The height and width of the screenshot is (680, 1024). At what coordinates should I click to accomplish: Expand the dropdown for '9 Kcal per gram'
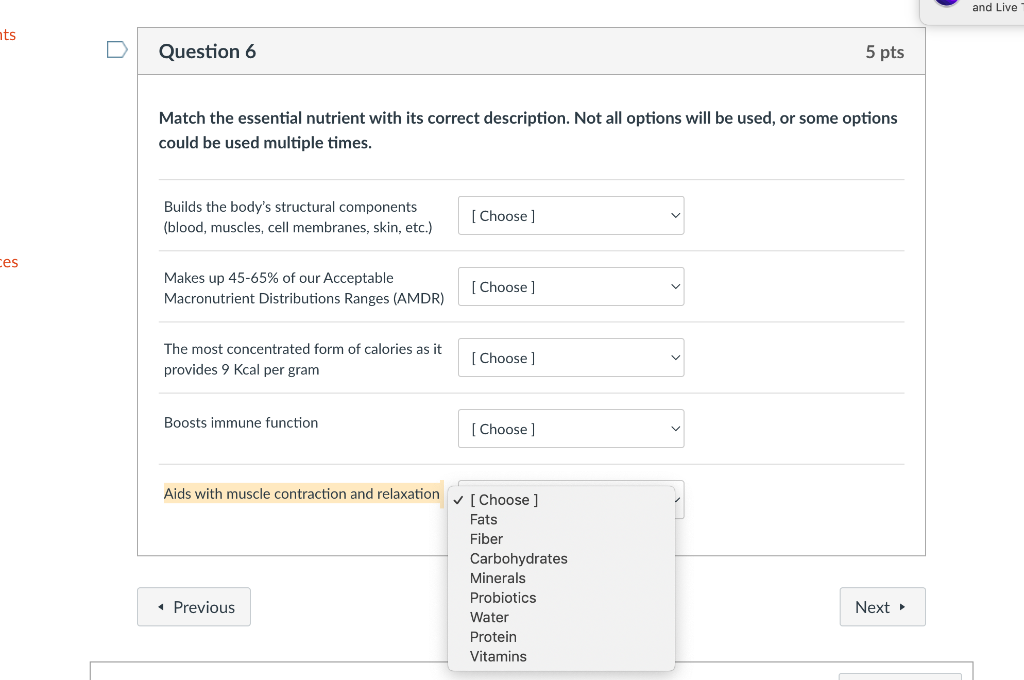[x=570, y=358]
